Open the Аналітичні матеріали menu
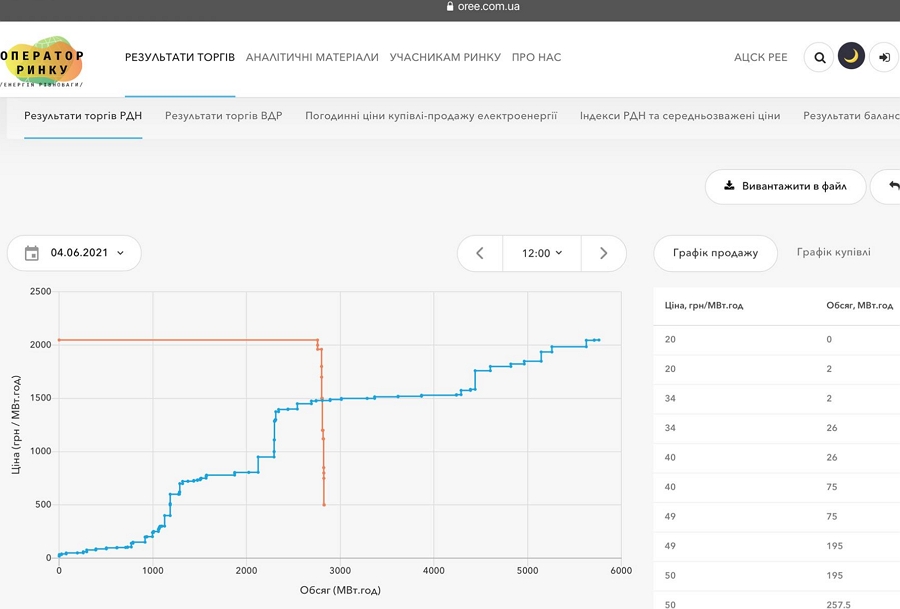This screenshot has height=609, width=900. [x=312, y=57]
